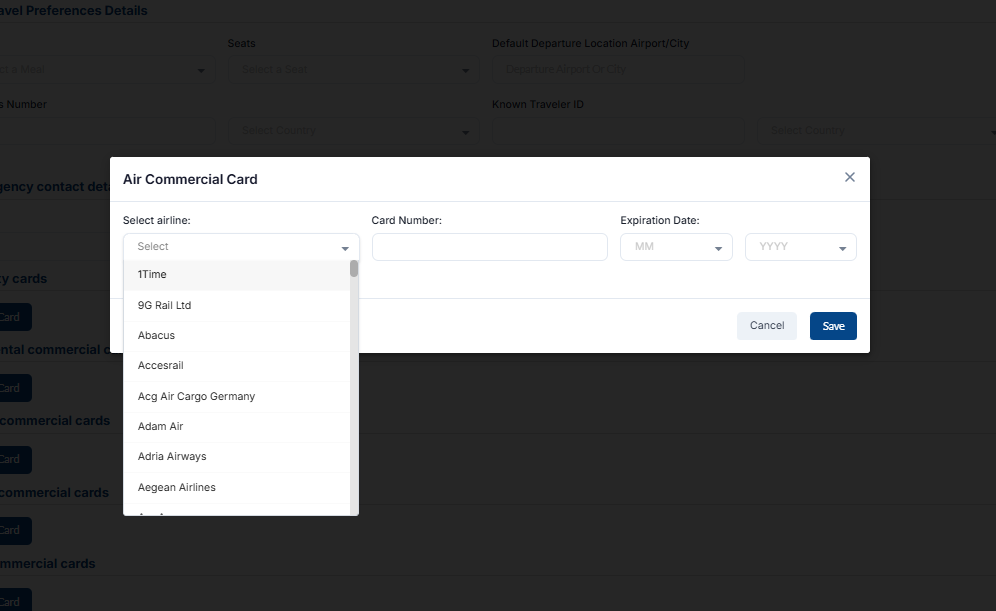Select 9G Rail Ltd option
This screenshot has height=611, width=996.
pyautogui.click(x=236, y=306)
